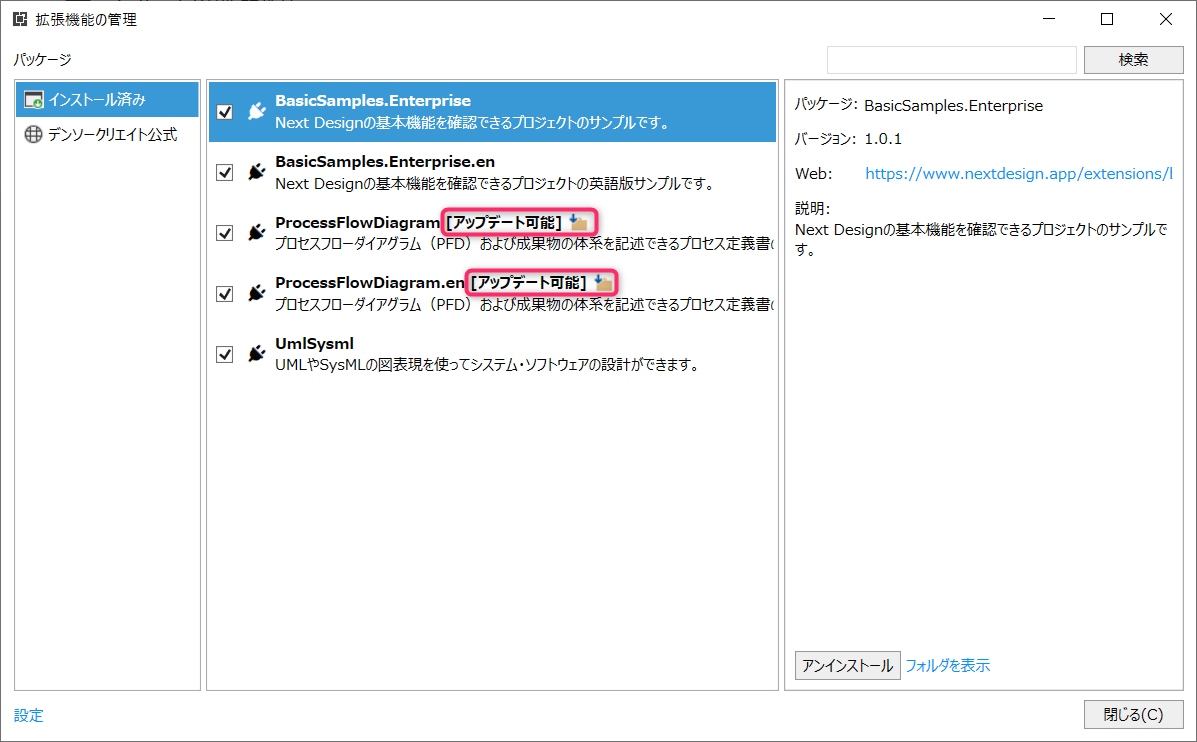The height and width of the screenshot is (742, 1197).
Task: Open the nextdesign.app extensions web link
Action: [1018, 174]
